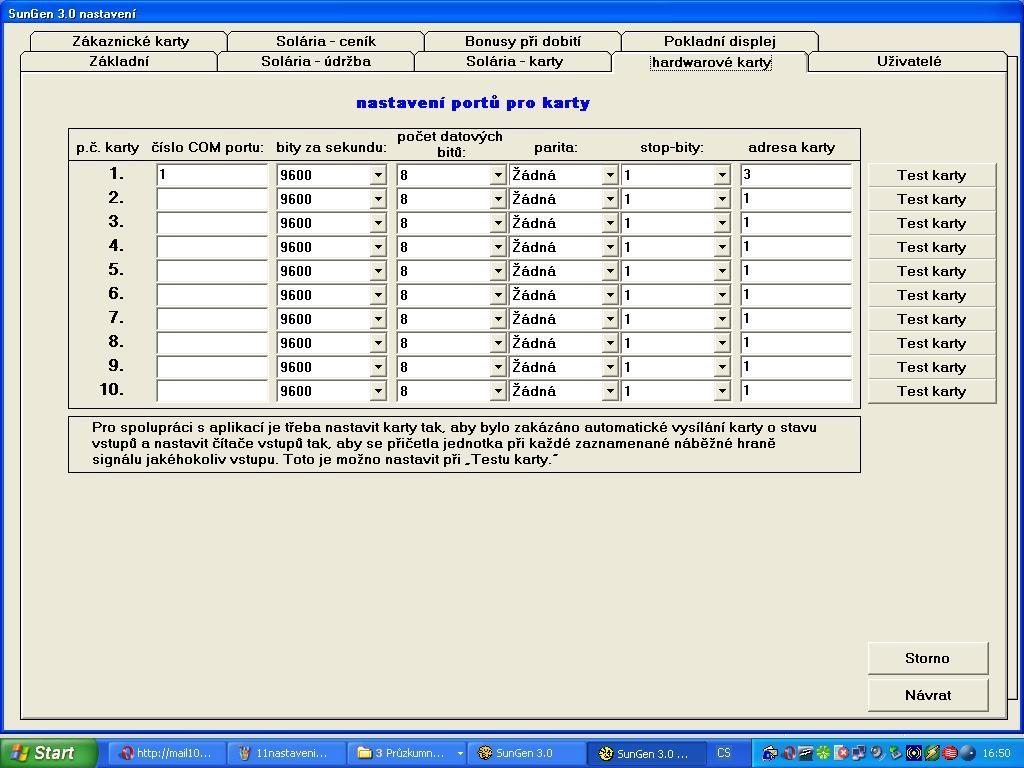Run Test karty for card 6
This screenshot has height=768, width=1024.
click(931, 295)
